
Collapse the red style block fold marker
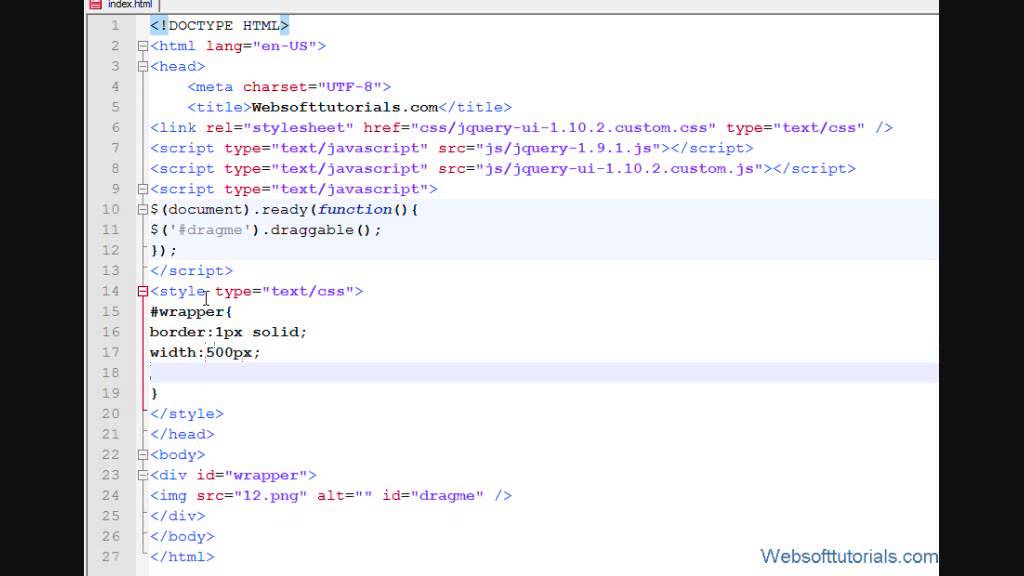pyautogui.click(x=142, y=291)
